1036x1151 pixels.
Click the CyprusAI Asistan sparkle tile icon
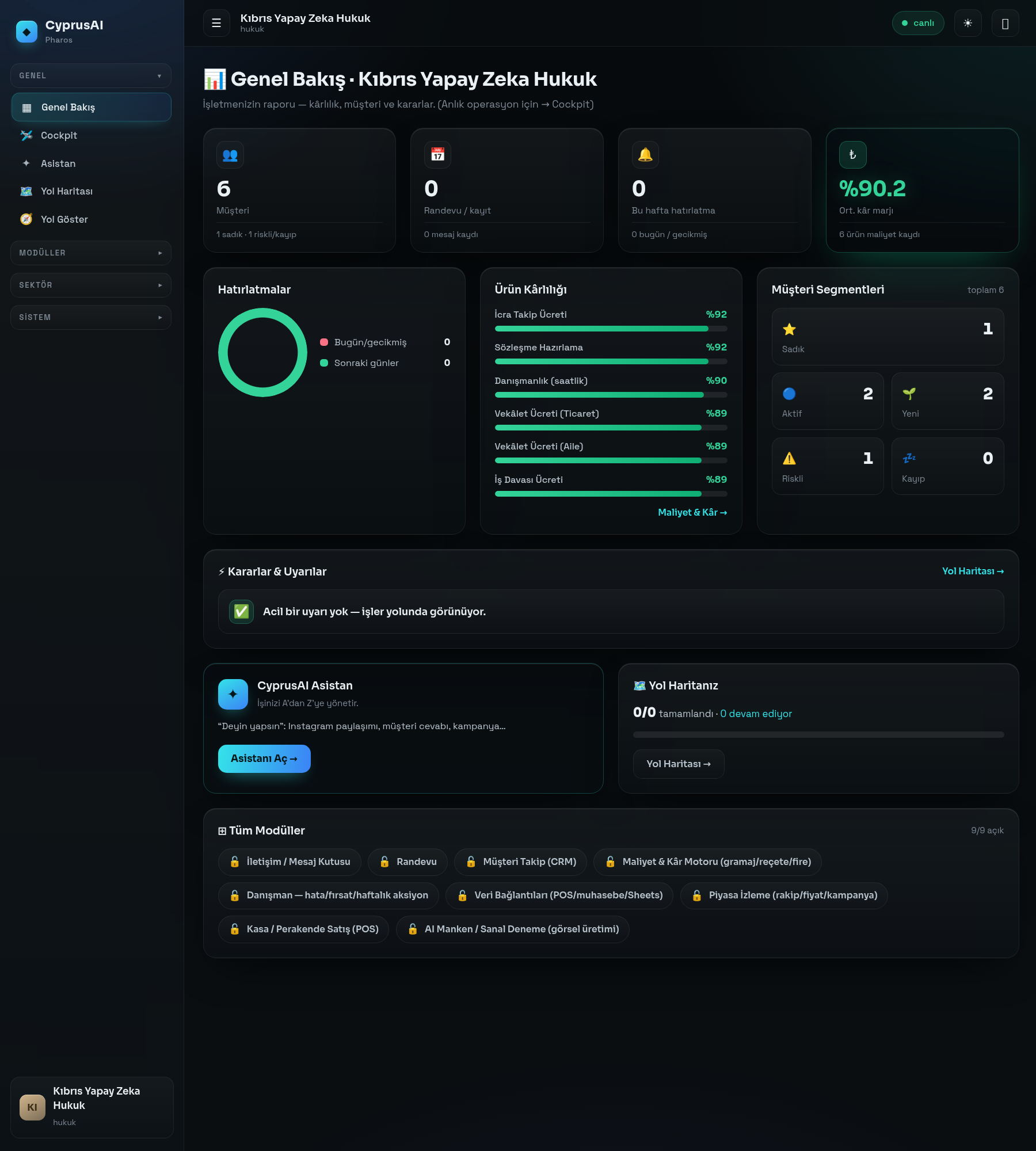[x=233, y=694]
